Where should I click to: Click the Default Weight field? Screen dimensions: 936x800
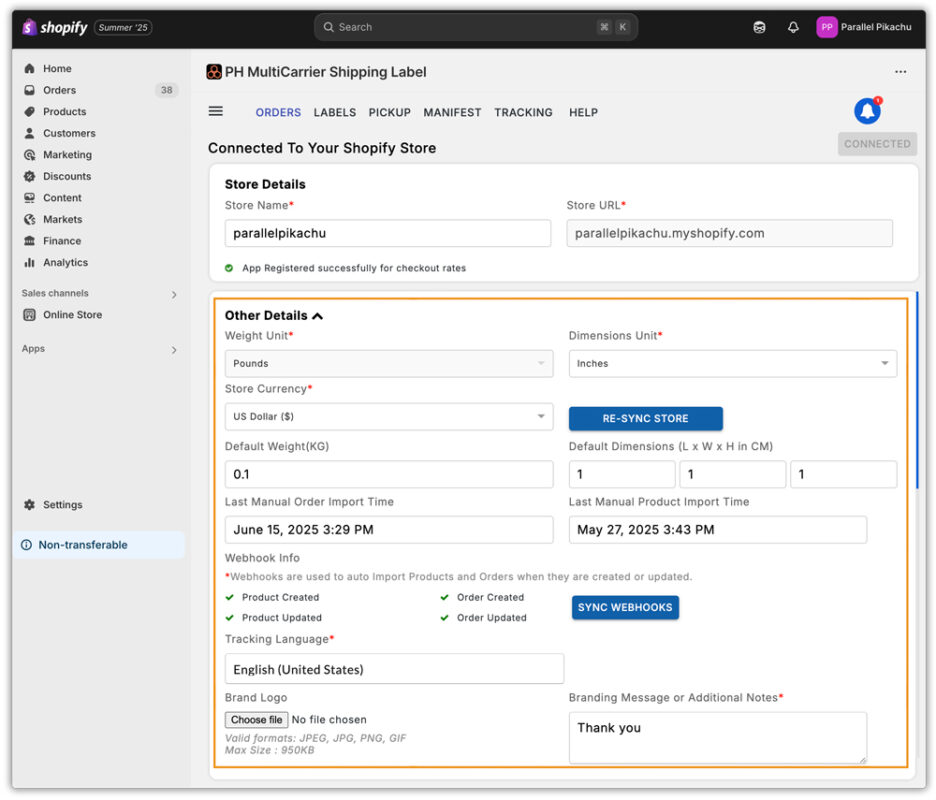tap(389, 474)
